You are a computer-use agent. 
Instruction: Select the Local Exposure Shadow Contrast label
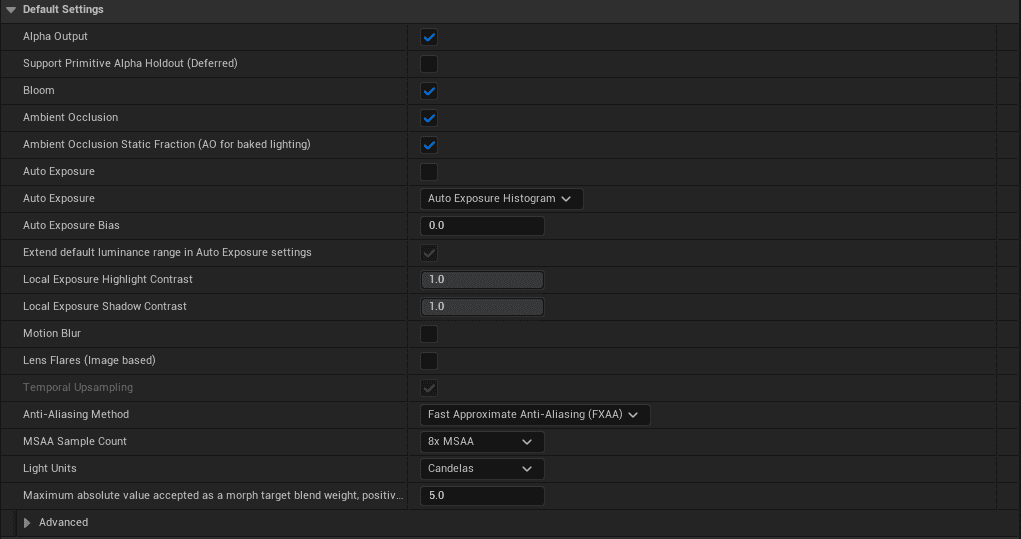click(105, 306)
